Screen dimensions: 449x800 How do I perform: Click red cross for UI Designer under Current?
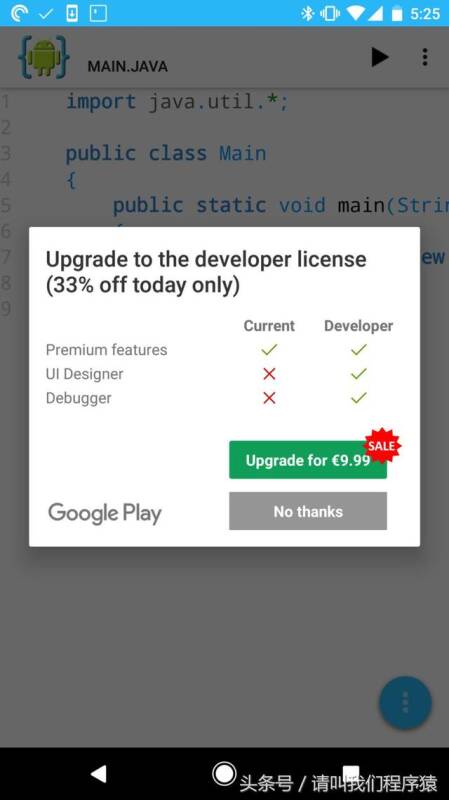coord(269,374)
